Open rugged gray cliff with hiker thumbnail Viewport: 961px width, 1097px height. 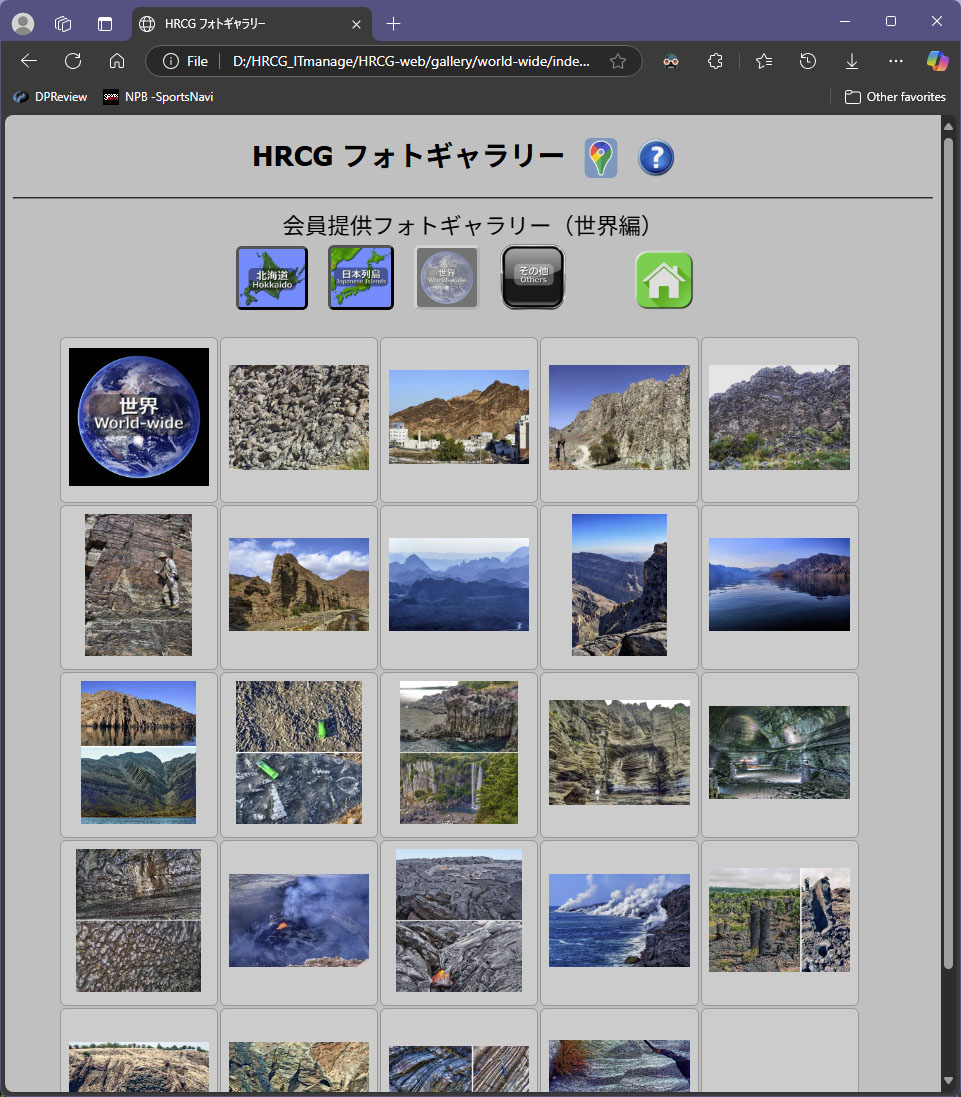point(619,417)
